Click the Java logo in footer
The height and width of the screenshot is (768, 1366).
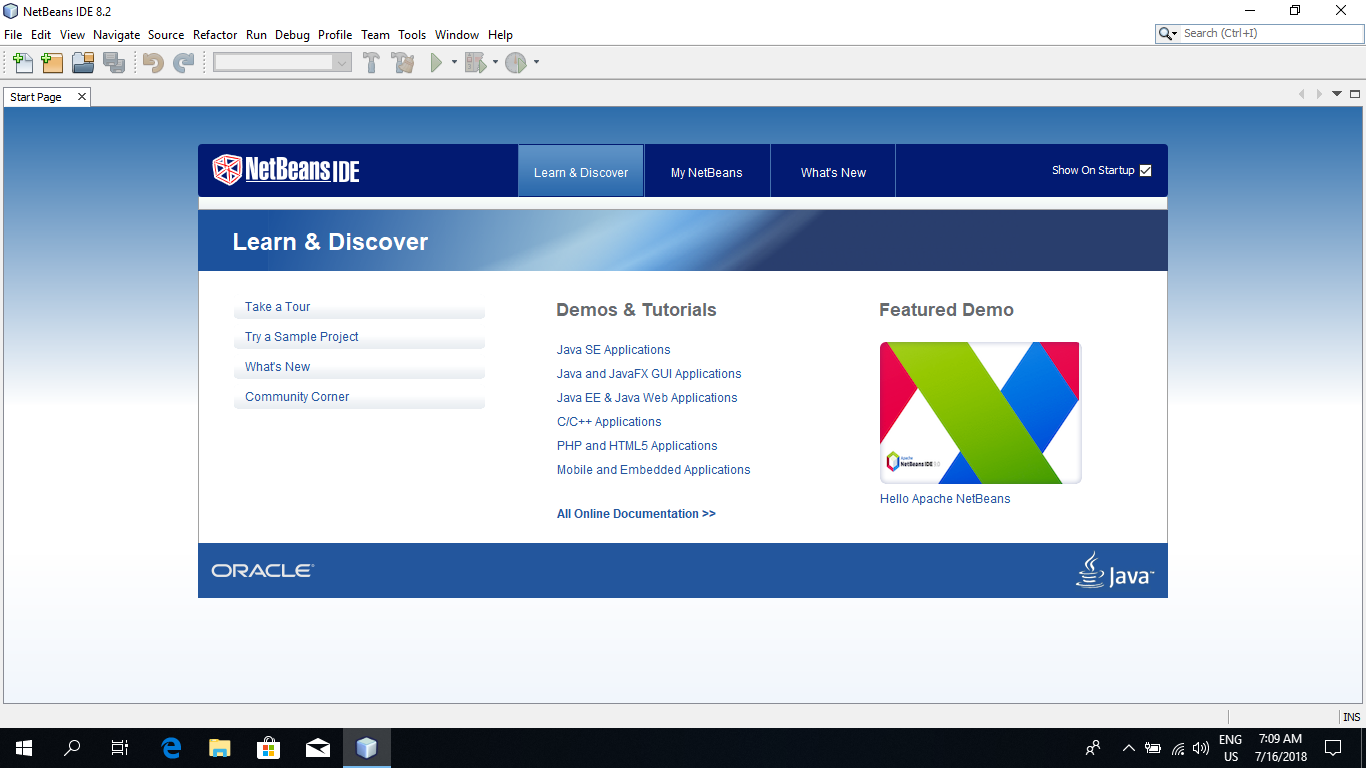1115,570
